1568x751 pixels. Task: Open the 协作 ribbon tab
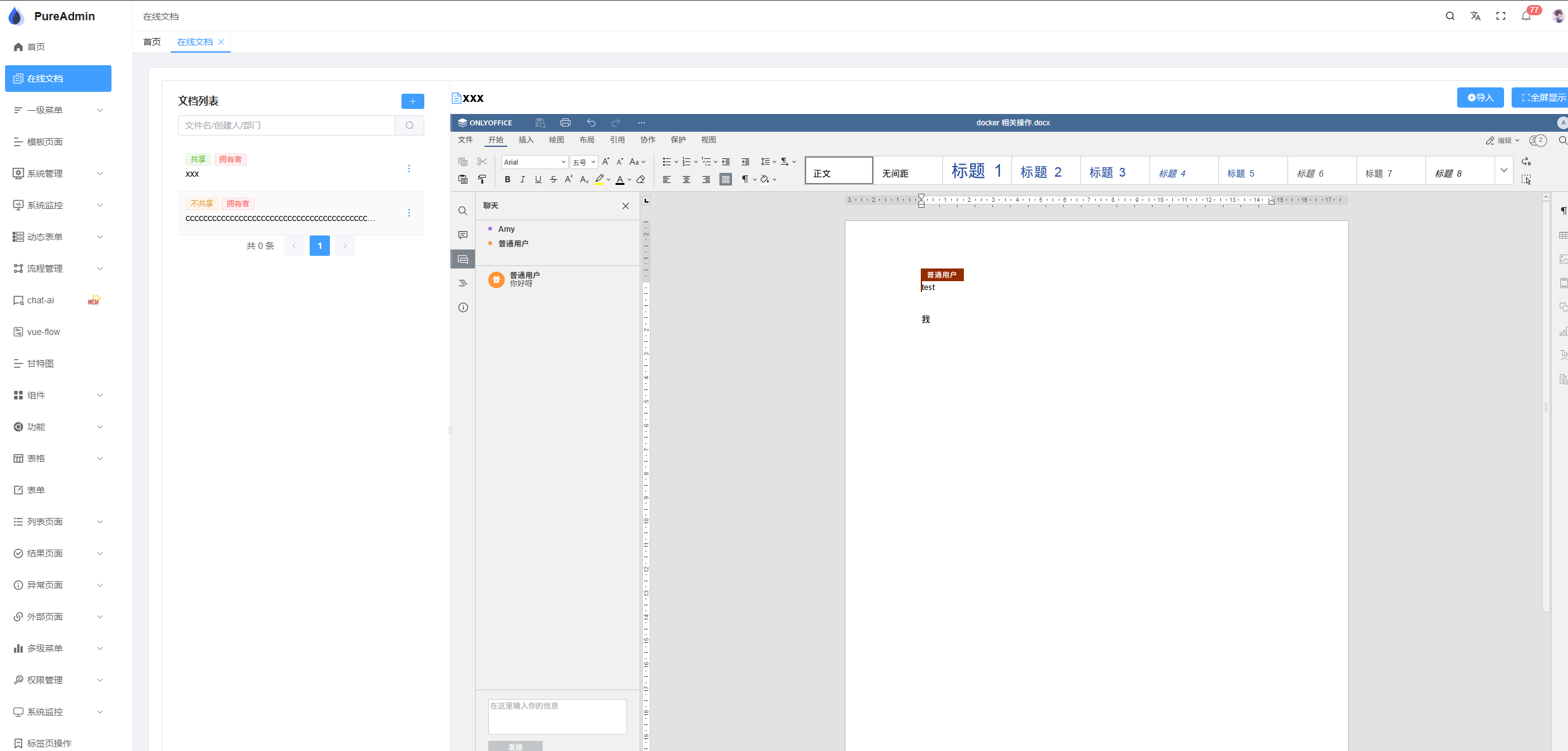(x=647, y=140)
